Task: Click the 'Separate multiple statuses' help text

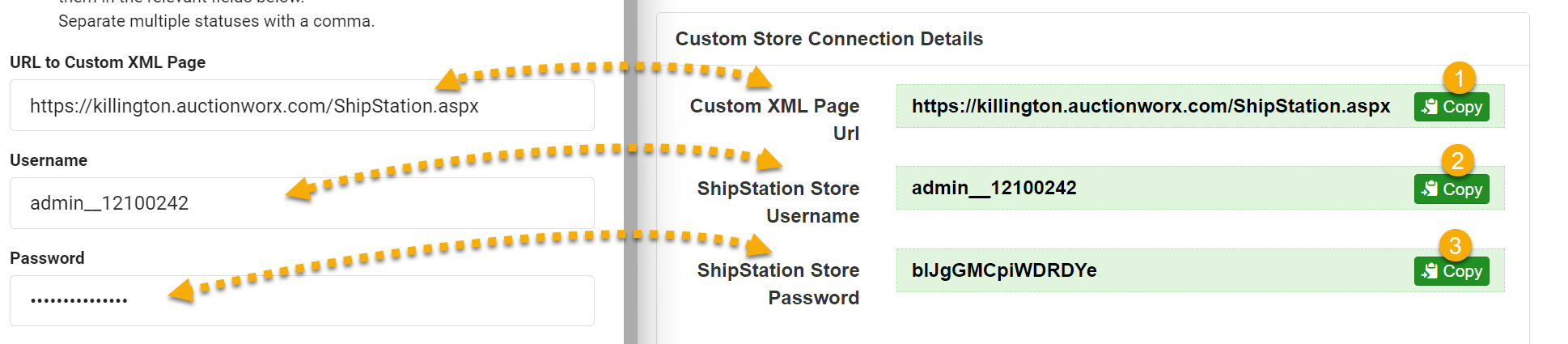Action: click(216, 21)
